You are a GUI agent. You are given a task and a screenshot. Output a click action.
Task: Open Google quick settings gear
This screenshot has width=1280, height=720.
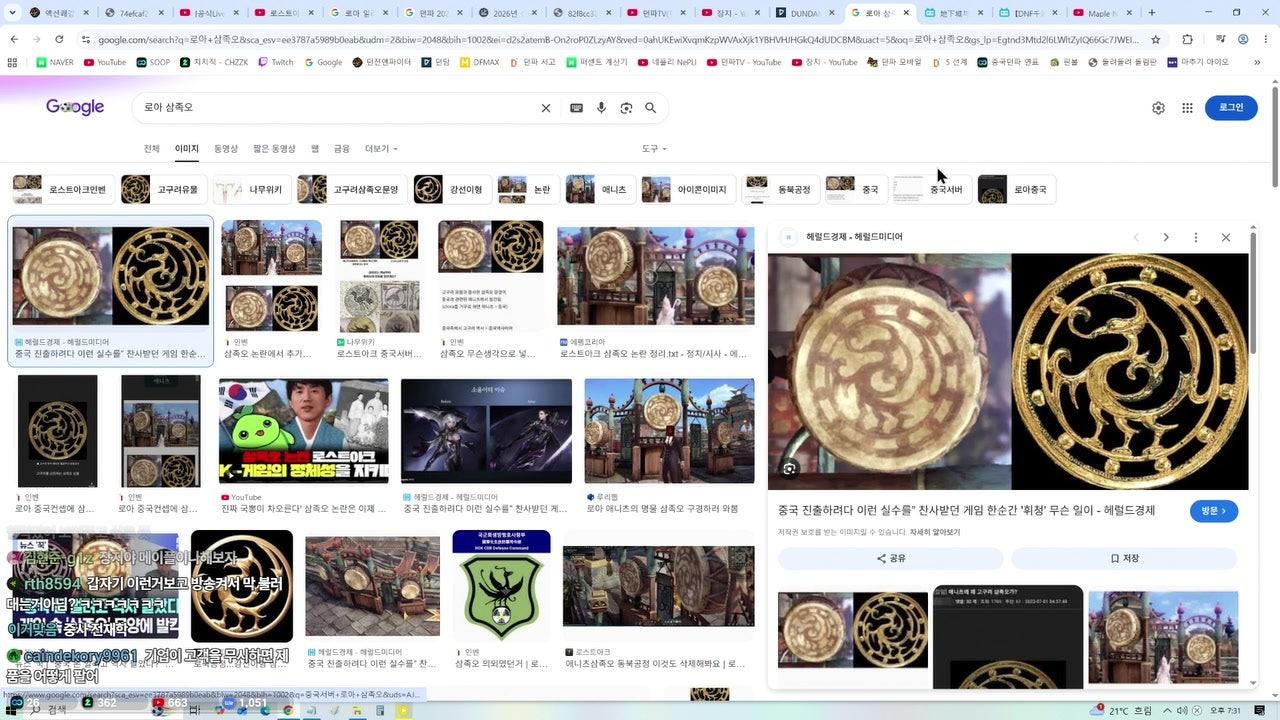(x=1158, y=108)
